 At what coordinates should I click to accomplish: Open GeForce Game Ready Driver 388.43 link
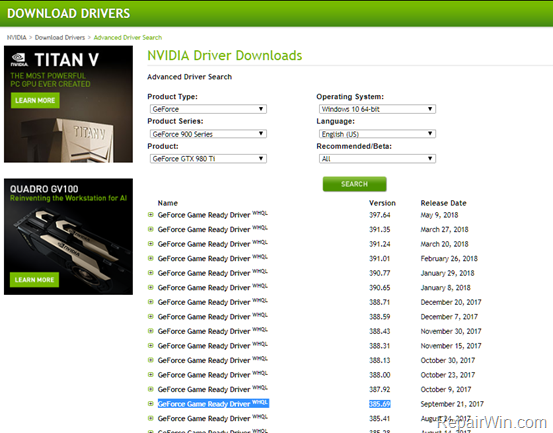(x=212, y=331)
